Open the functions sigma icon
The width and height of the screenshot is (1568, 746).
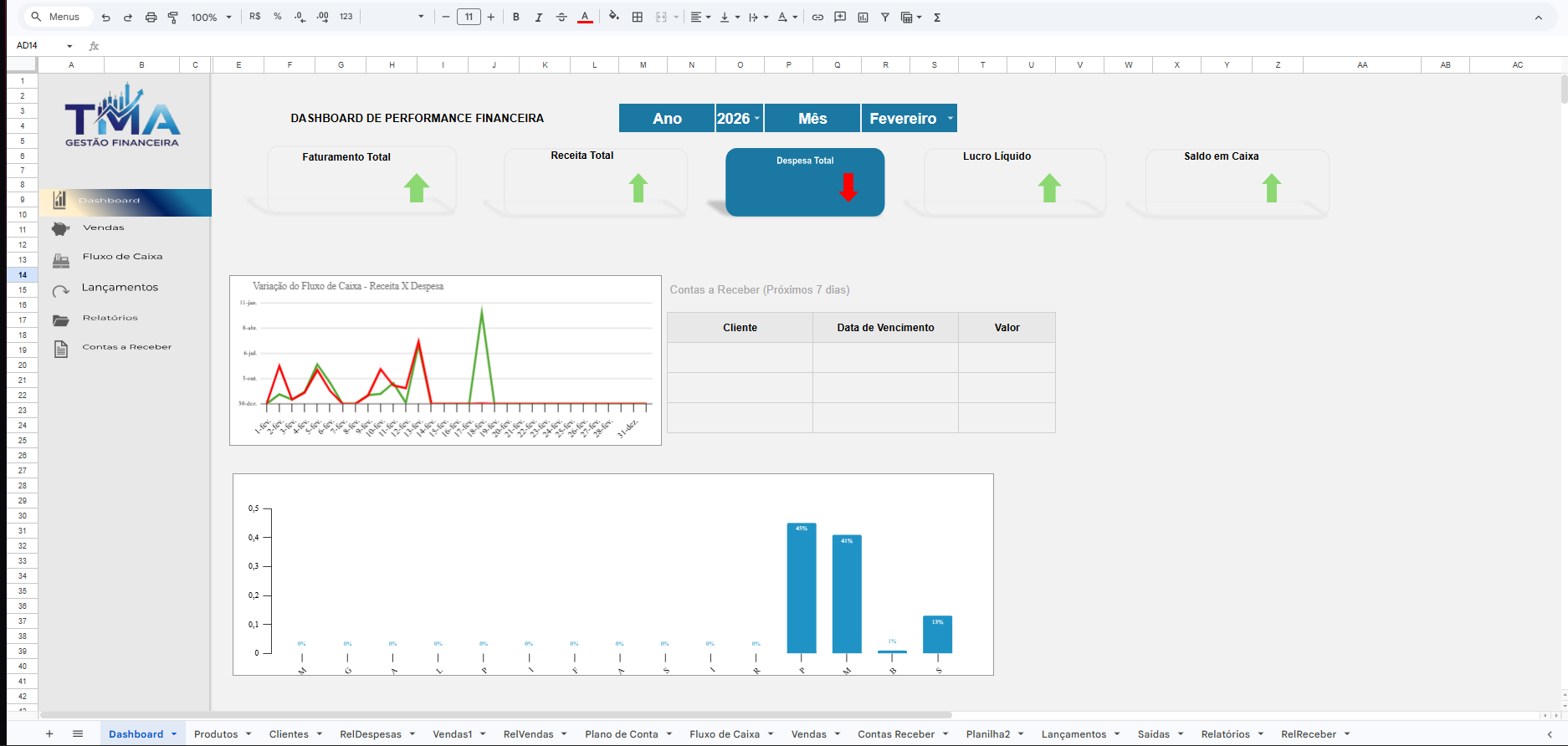click(x=937, y=17)
